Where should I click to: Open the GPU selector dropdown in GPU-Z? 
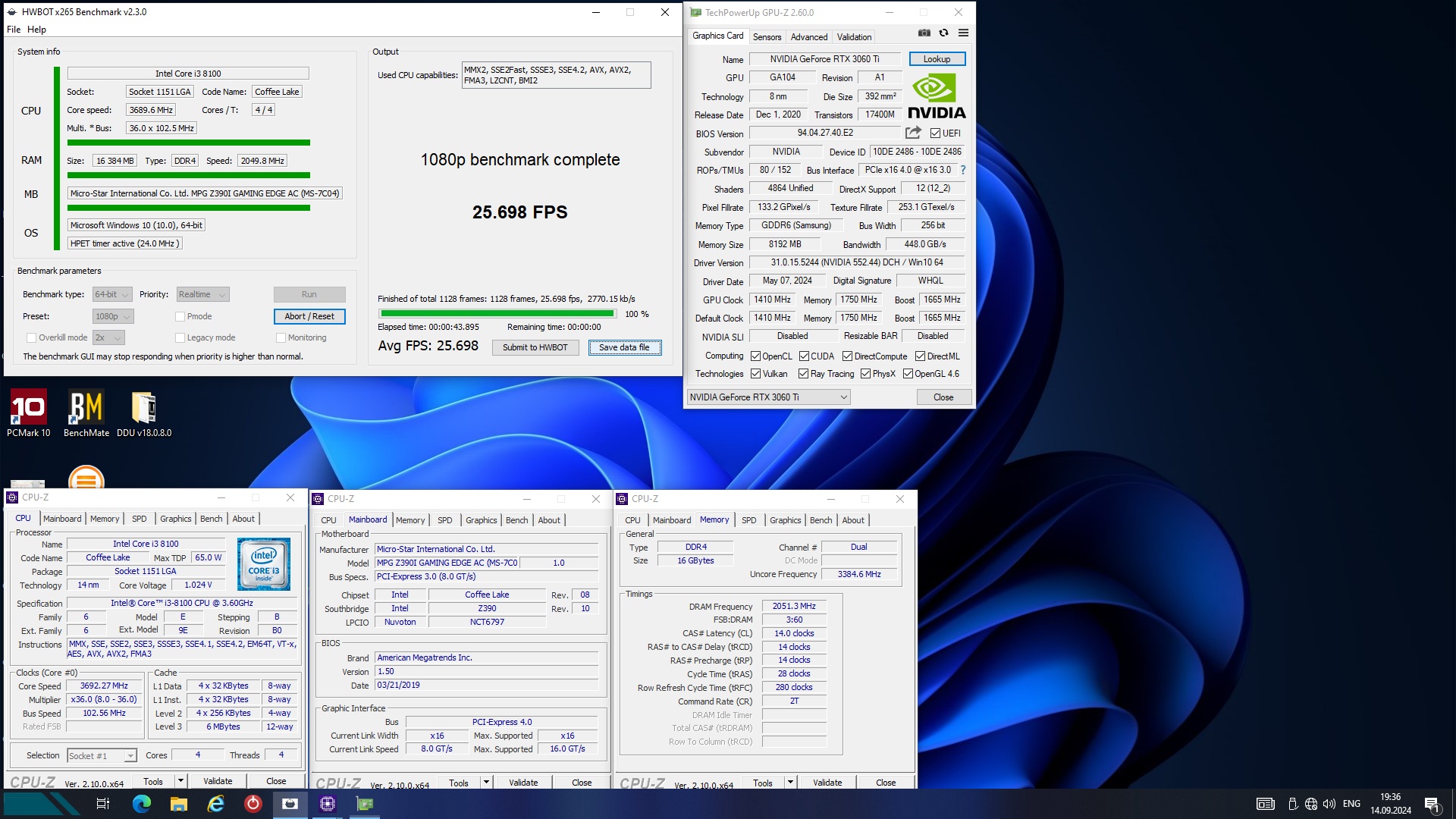pyautogui.click(x=768, y=397)
